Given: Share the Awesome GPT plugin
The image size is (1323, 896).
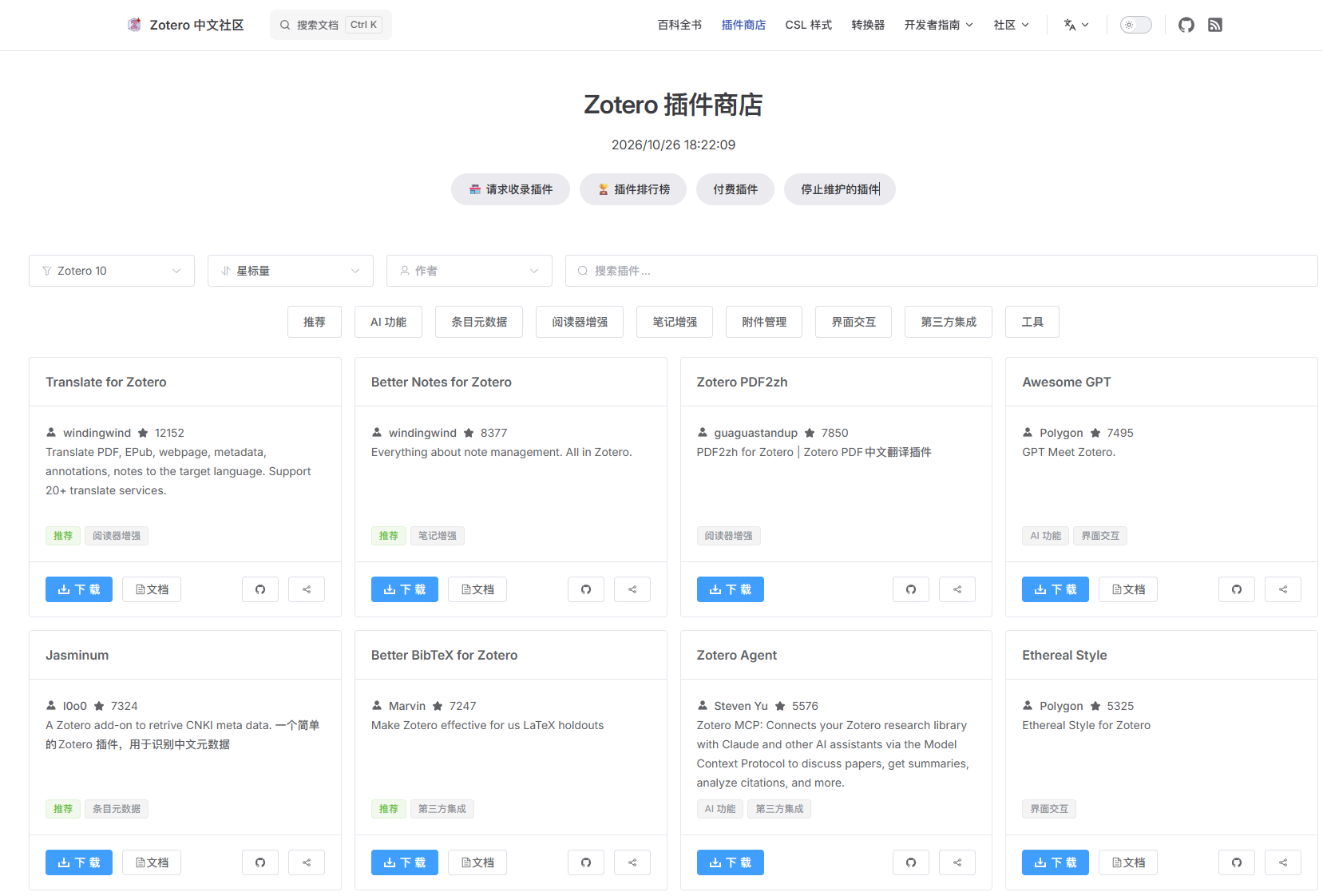Looking at the screenshot, I should tap(1283, 589).
